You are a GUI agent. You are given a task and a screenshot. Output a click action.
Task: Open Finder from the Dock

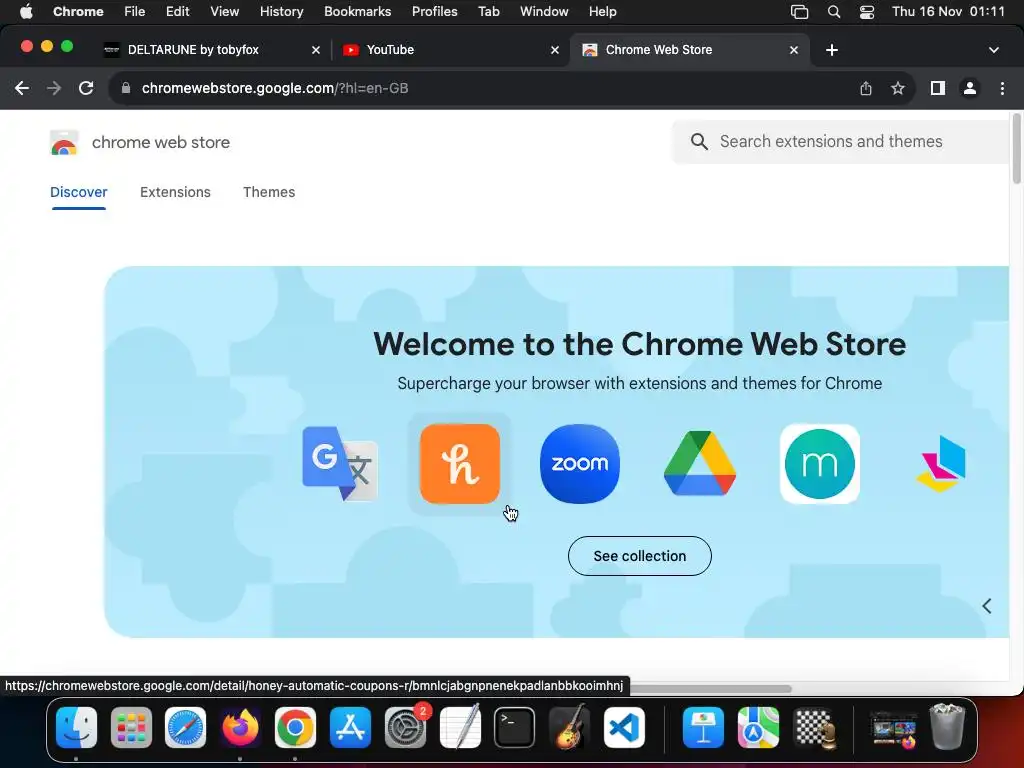76,728
